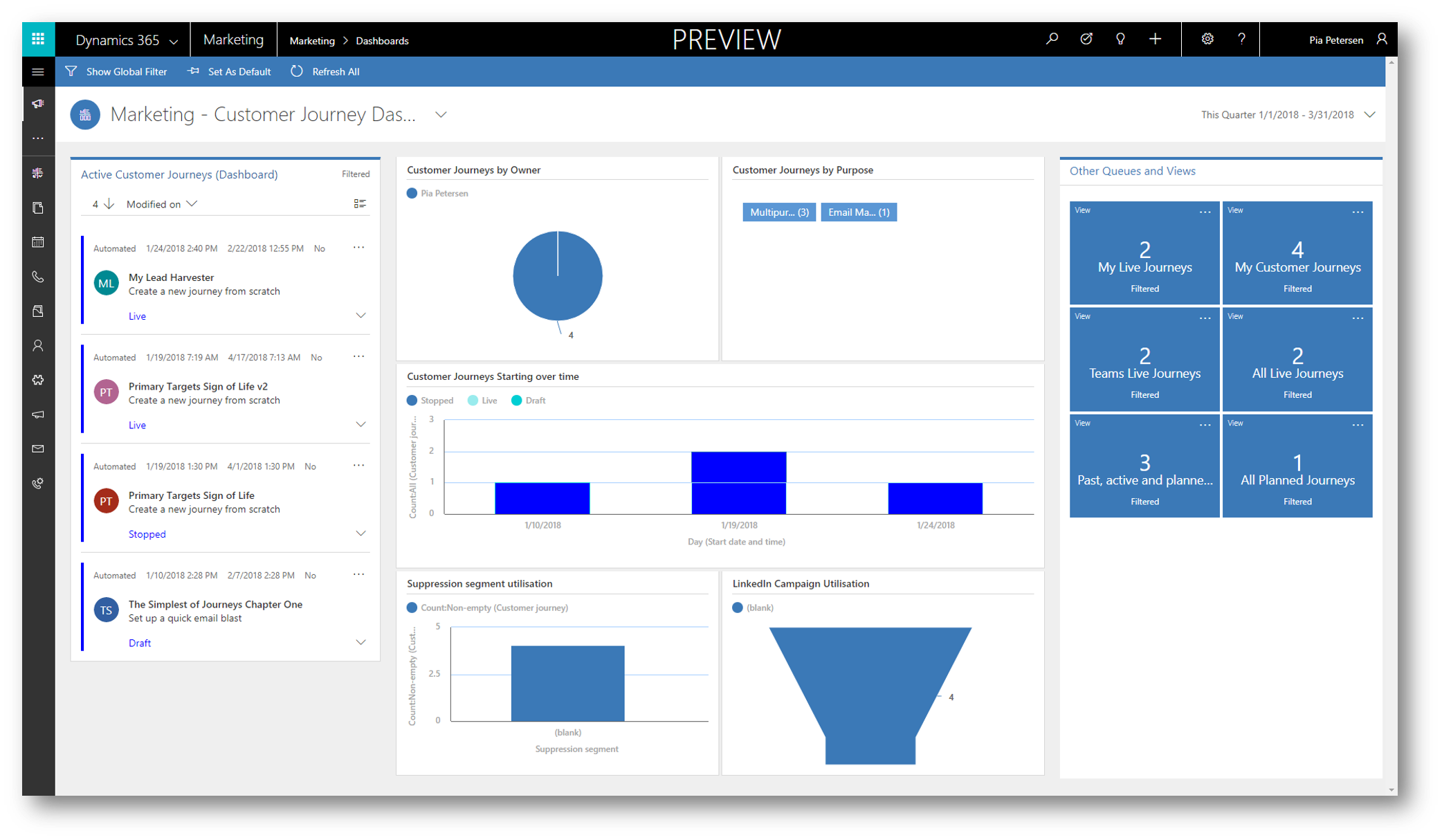
Task: Click the Multipur... (3) tag button
Action: tap(779, 212)
